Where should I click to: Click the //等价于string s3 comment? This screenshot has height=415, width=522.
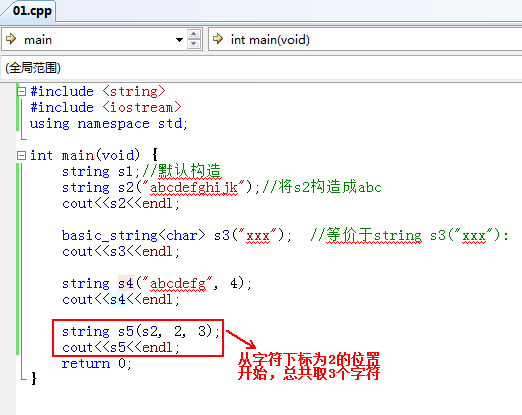point(409,236)
